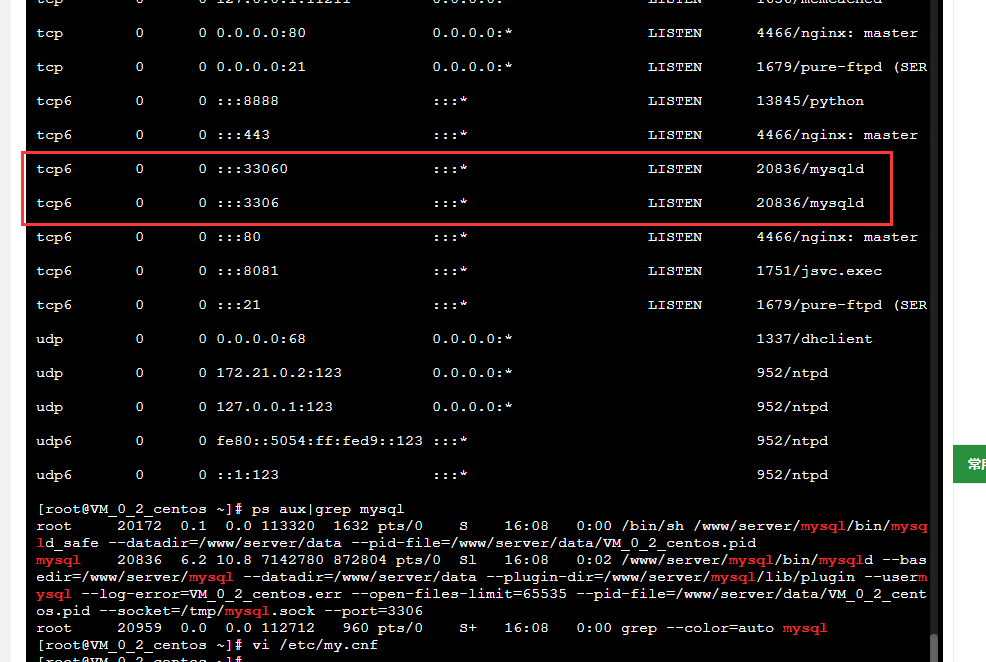Click LISTEN in the :::8081 row
Viewport: 986px width, 662px height.
click(675, 270)
